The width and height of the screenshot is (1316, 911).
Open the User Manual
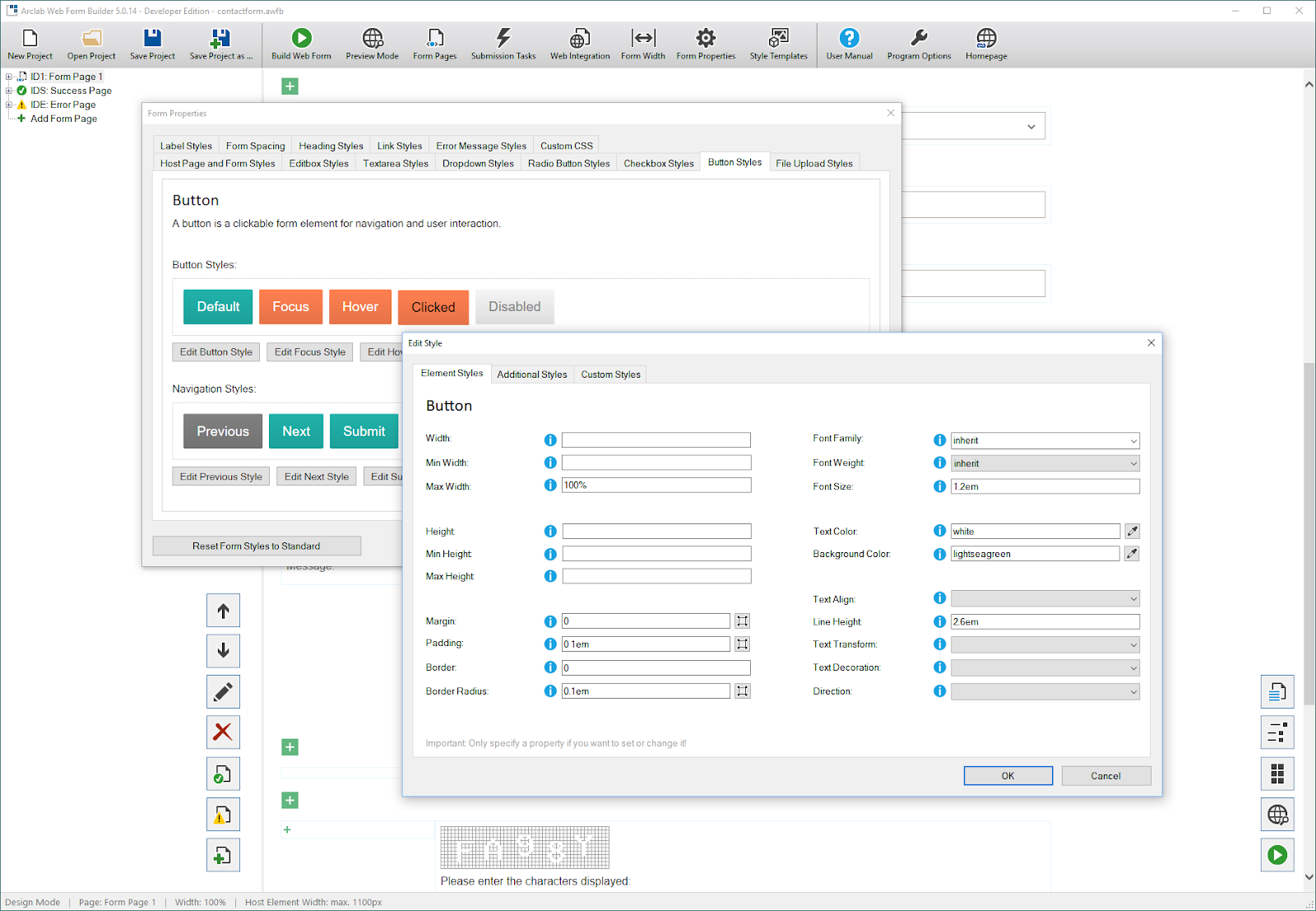coord(849,44)
